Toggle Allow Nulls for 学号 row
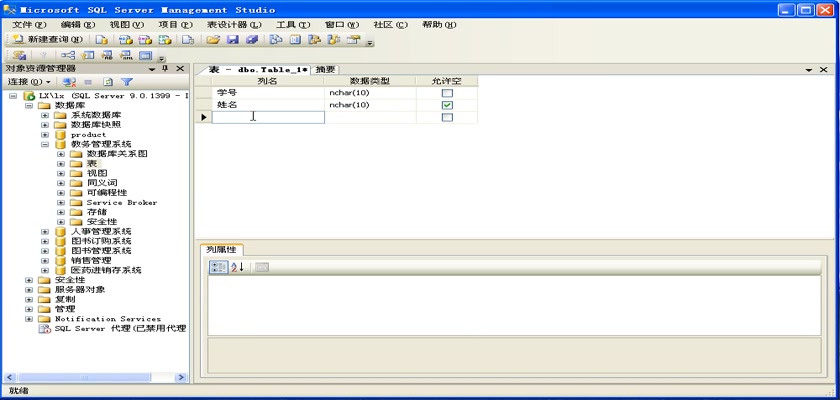 coord(447,93)
